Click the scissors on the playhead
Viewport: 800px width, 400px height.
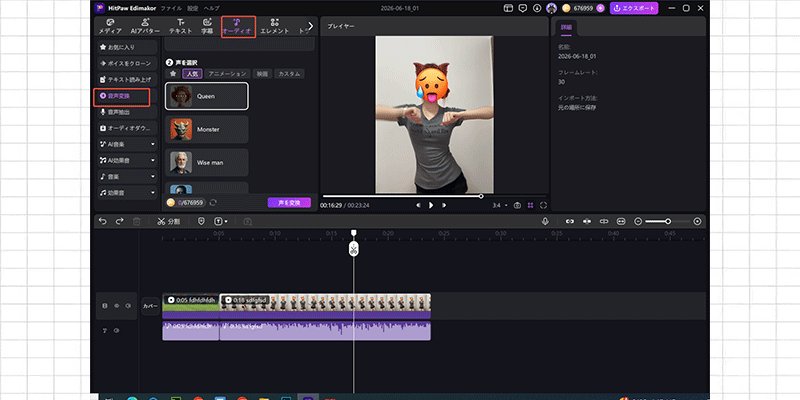tap(354, 249)
